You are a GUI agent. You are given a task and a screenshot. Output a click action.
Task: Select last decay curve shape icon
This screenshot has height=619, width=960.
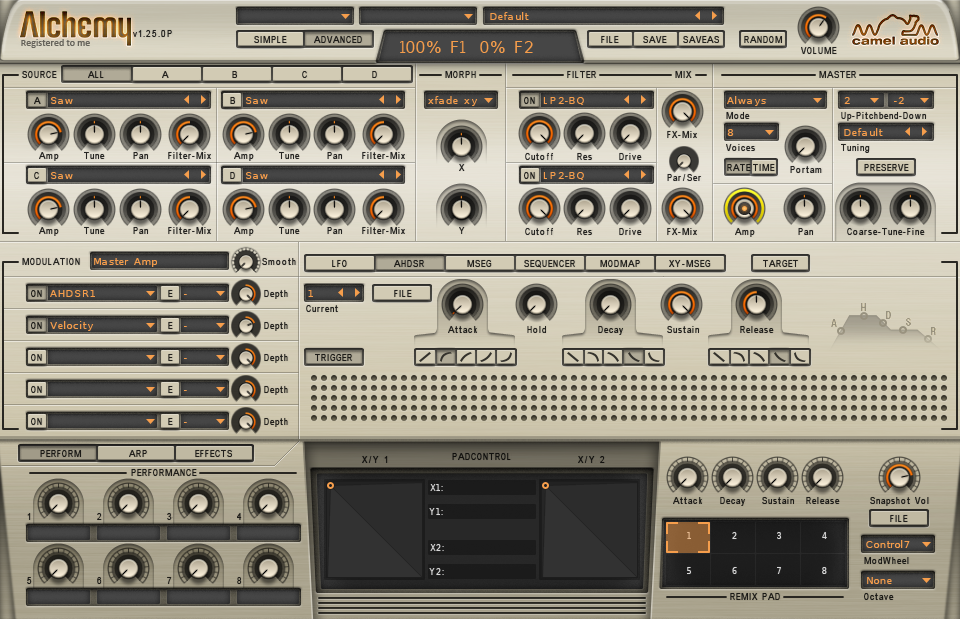pyautogui.click(x=654, y=357)
